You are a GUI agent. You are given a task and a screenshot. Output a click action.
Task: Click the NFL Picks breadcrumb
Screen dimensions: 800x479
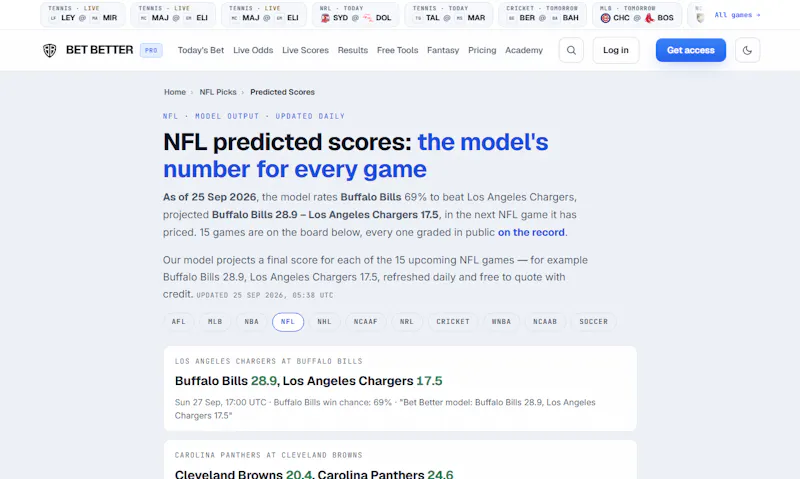click(218, 92)
